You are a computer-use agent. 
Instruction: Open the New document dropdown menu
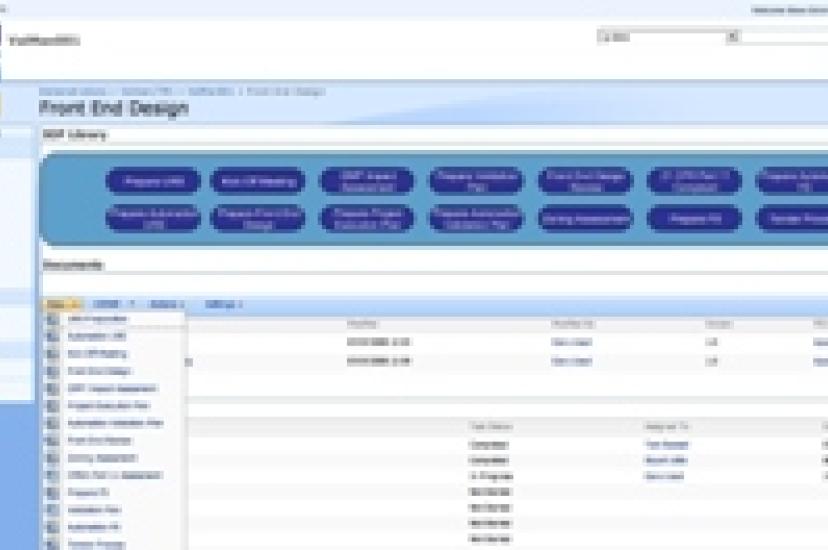62,305
